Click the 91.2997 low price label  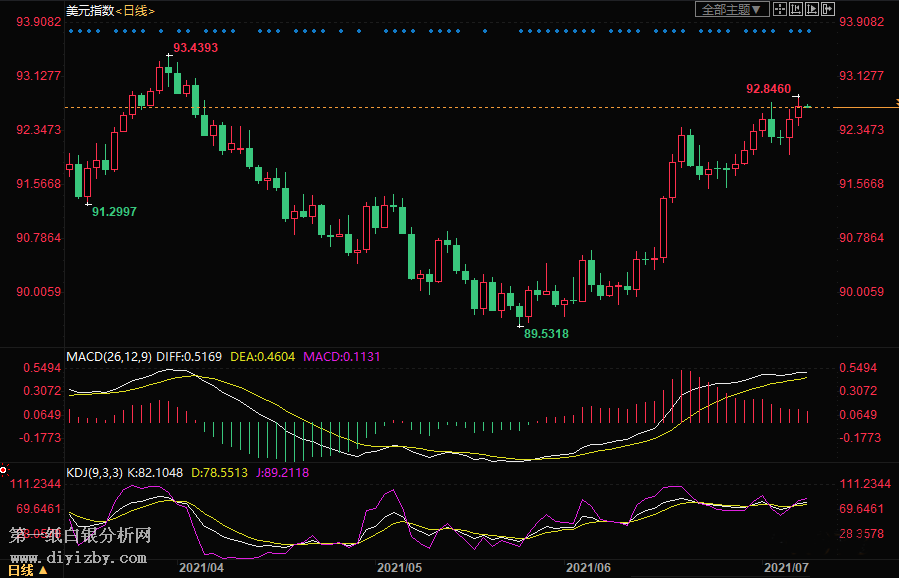(114, 211)
